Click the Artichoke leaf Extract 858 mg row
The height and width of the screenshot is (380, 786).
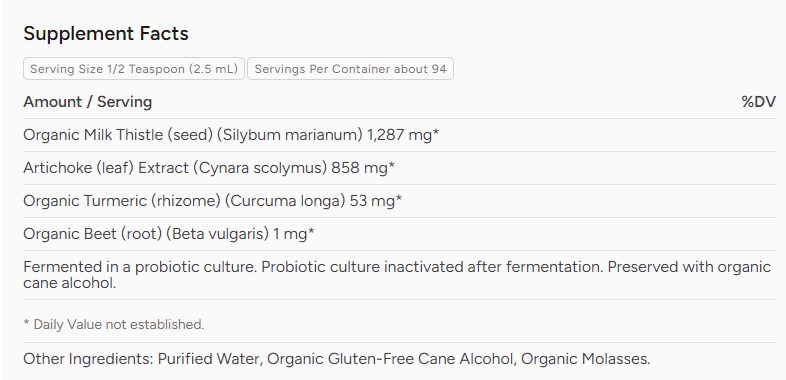point(400,168)
